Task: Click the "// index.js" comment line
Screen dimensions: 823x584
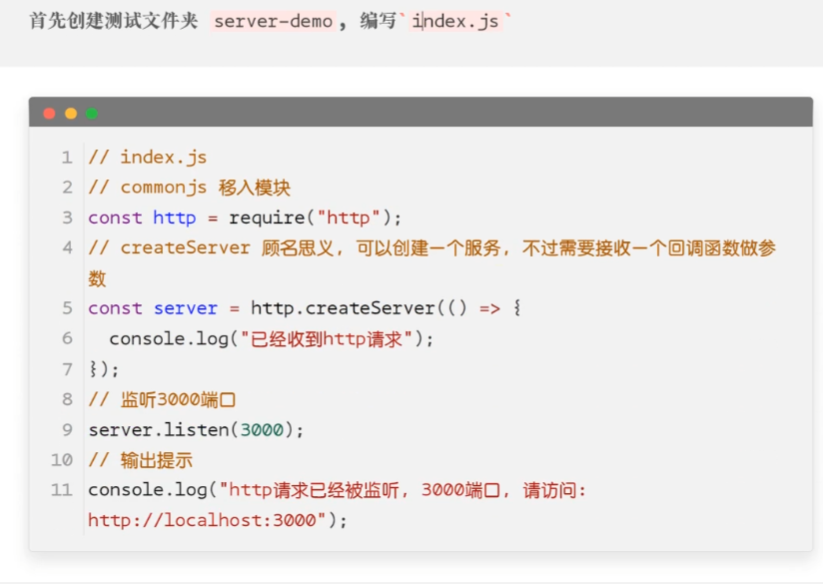Action: (147, 157)
